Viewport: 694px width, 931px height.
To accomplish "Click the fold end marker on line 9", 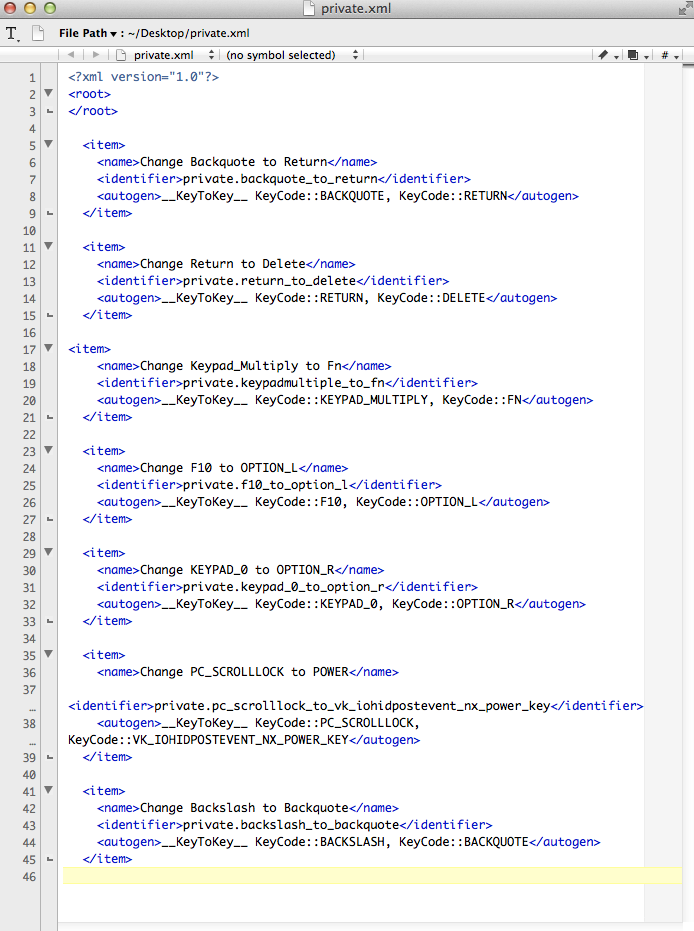I will (50, 213).
